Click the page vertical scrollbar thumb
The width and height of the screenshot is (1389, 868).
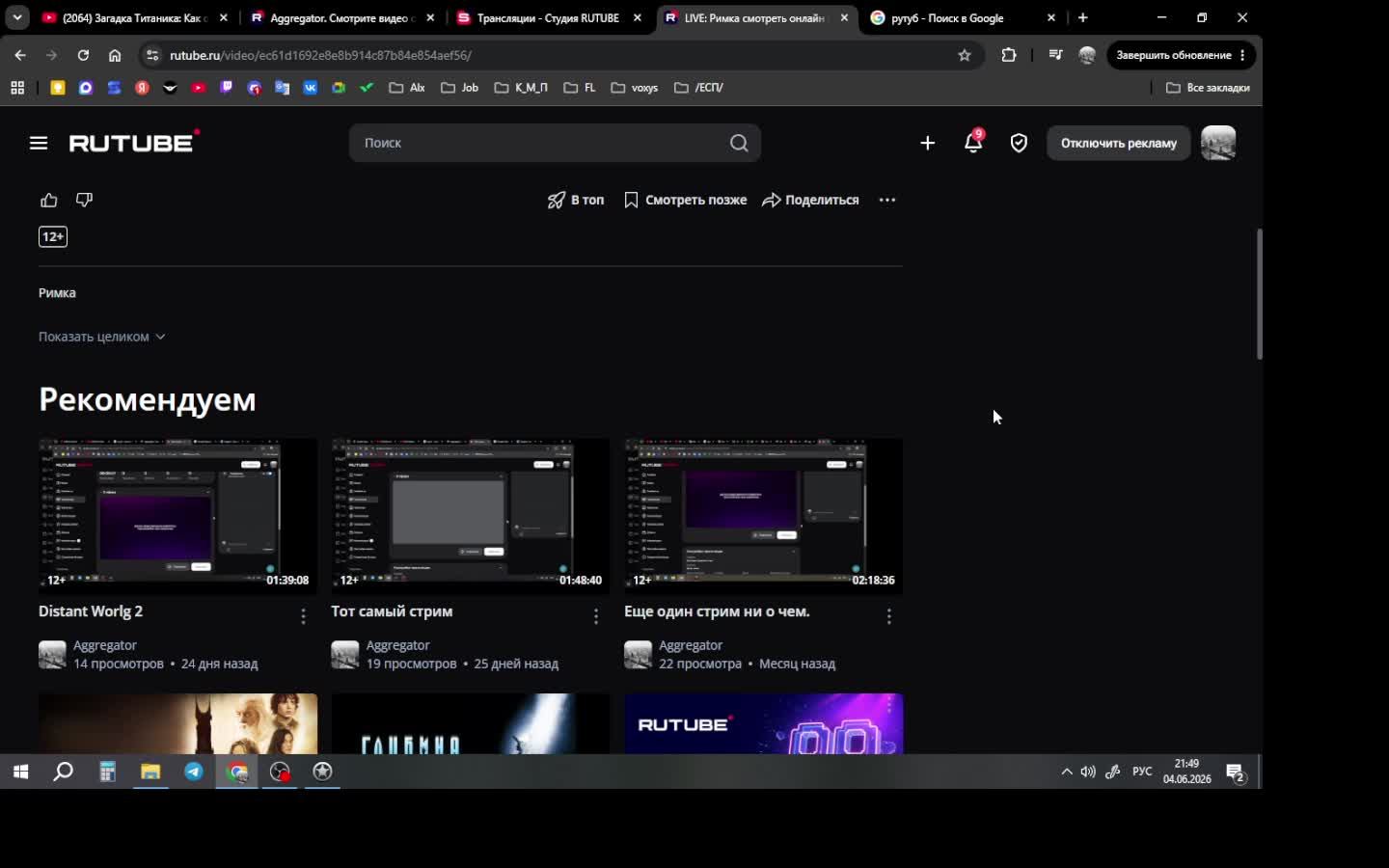click(1259, 294)
